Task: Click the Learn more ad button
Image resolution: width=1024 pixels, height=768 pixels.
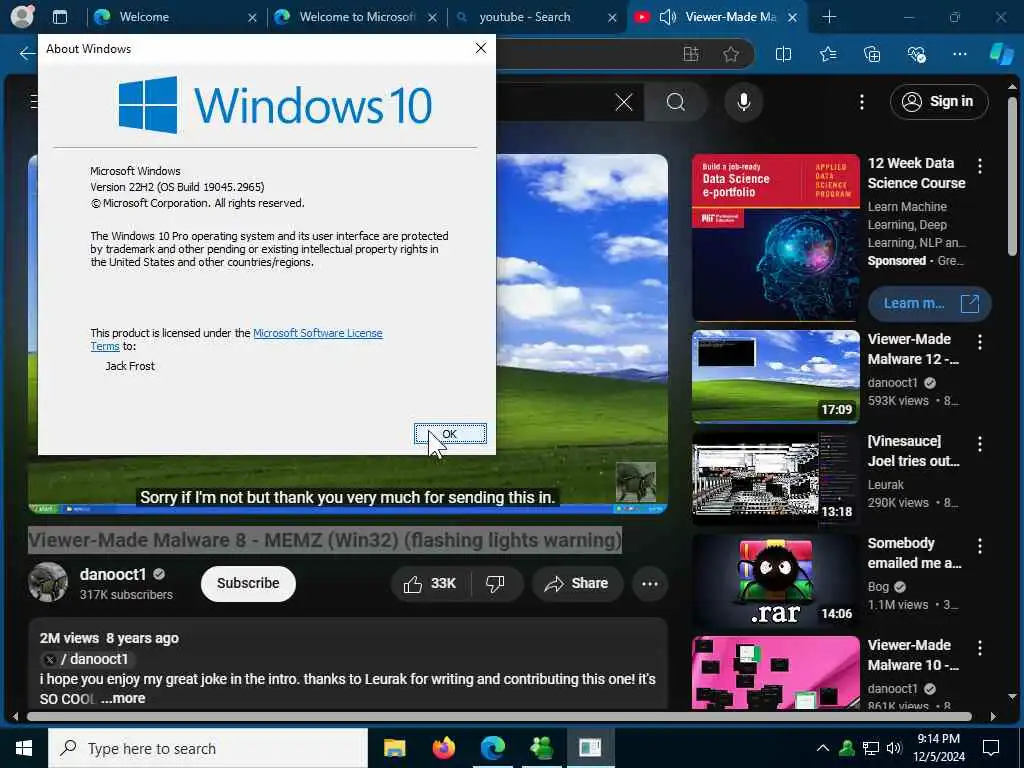Action: click(x=929, y=303)
